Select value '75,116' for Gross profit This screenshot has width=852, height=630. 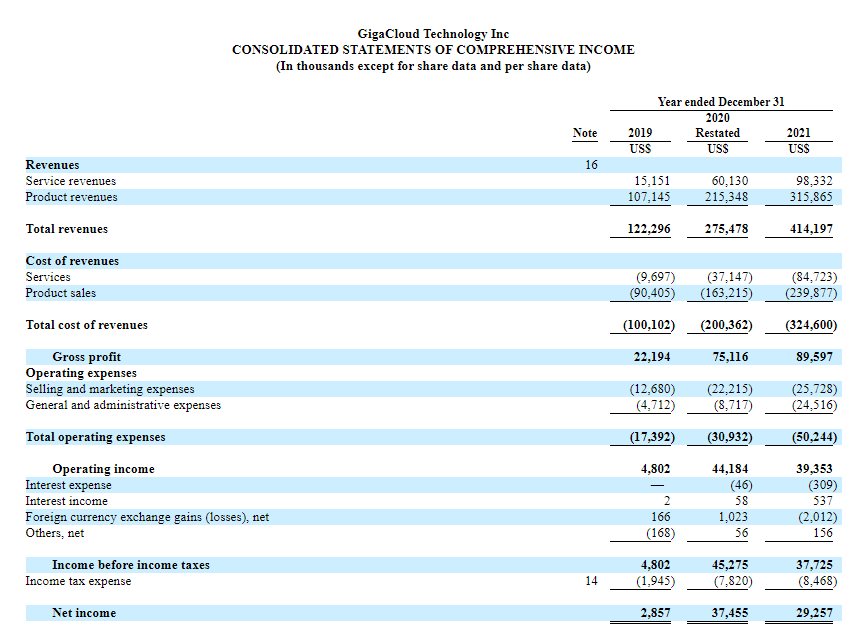[730, 357]
